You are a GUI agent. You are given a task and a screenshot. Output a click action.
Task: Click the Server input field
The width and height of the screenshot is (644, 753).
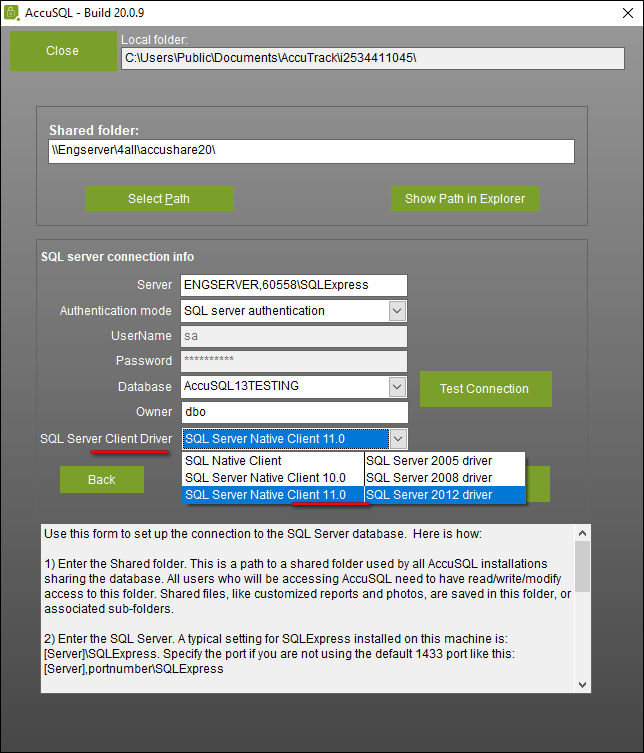pos(294,285)
